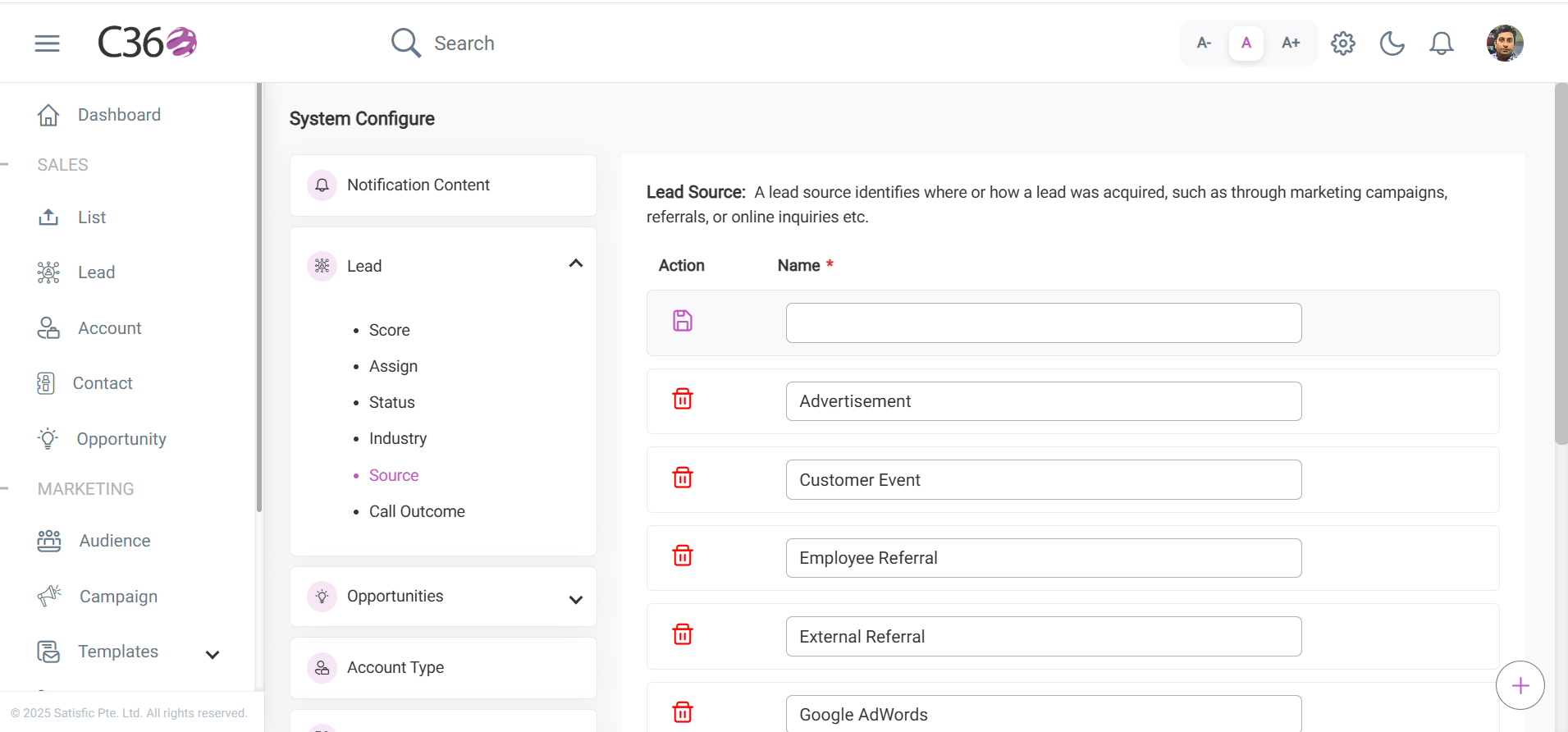Collapse the Lead configuration section
The image size is (1568, 732).
(x=576, y=263)
